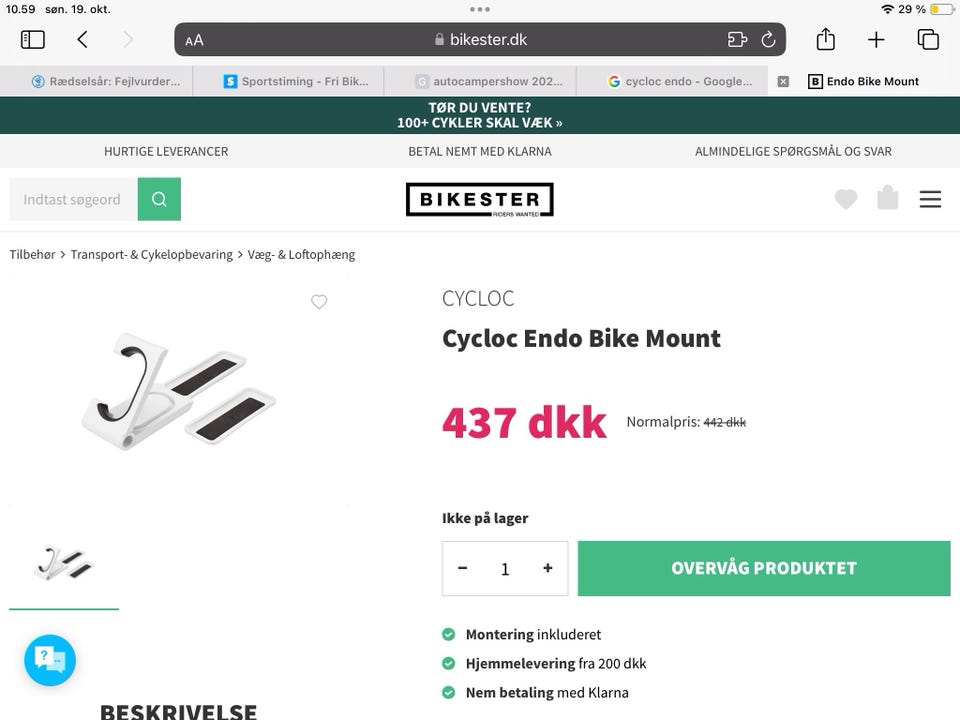960x720 pixels.
Task: Decrease quantity with the minus button
Action: pos(463,568)
